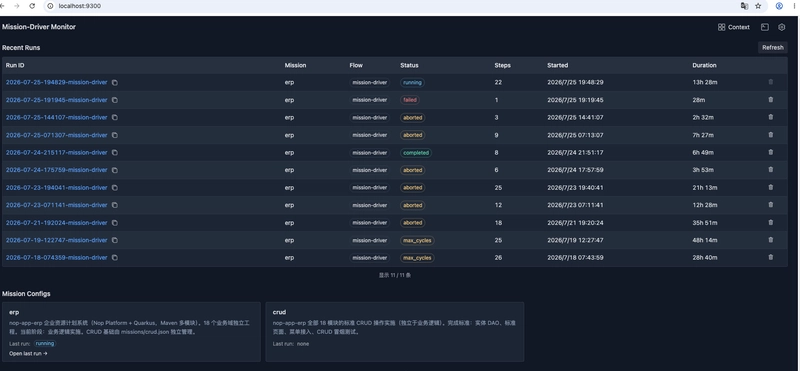Delete the aborted run lasting 12h 28m
Viewport: 800px width, 371px height.
coord(770,205)
